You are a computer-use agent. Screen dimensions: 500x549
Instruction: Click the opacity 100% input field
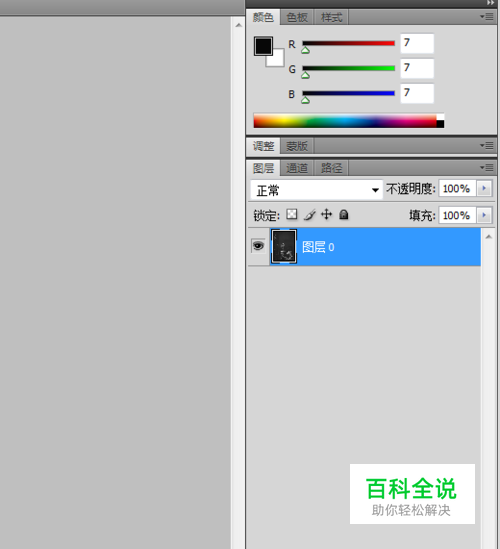pyautogui.click(x=457, y=188)
